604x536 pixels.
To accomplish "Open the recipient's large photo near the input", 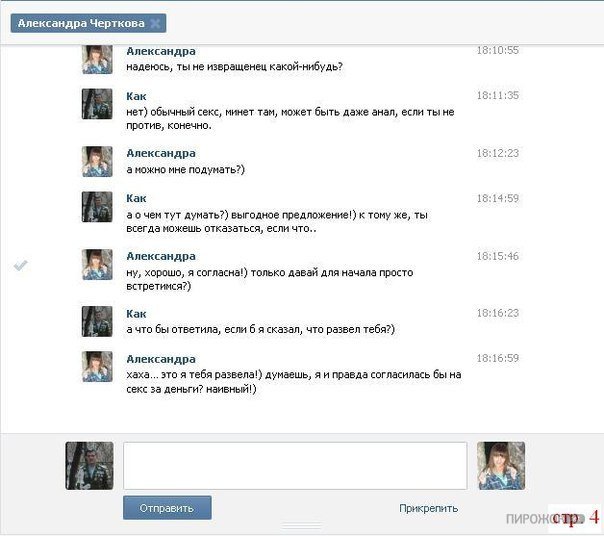I will pos(501,466).
